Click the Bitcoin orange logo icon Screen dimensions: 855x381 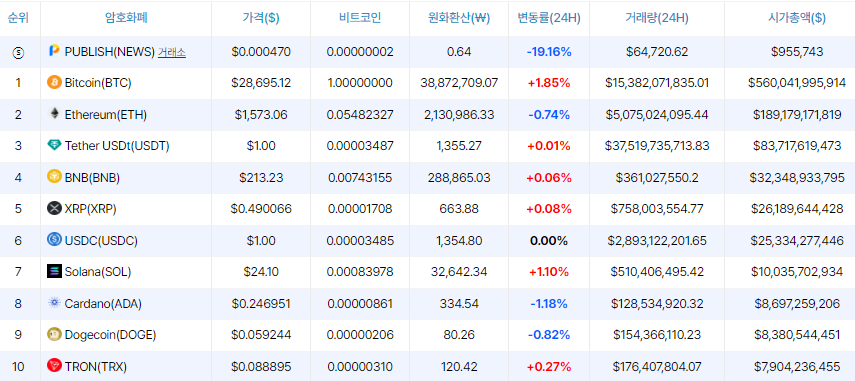(54, 83)
